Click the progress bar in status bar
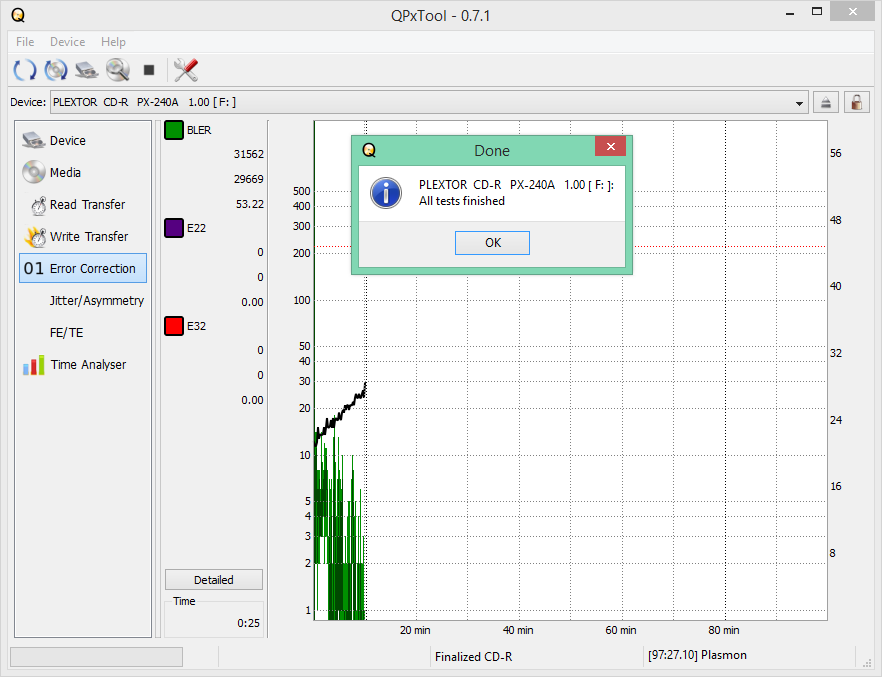The height and width of the screenshot is (677, 882). coord(96,656)
